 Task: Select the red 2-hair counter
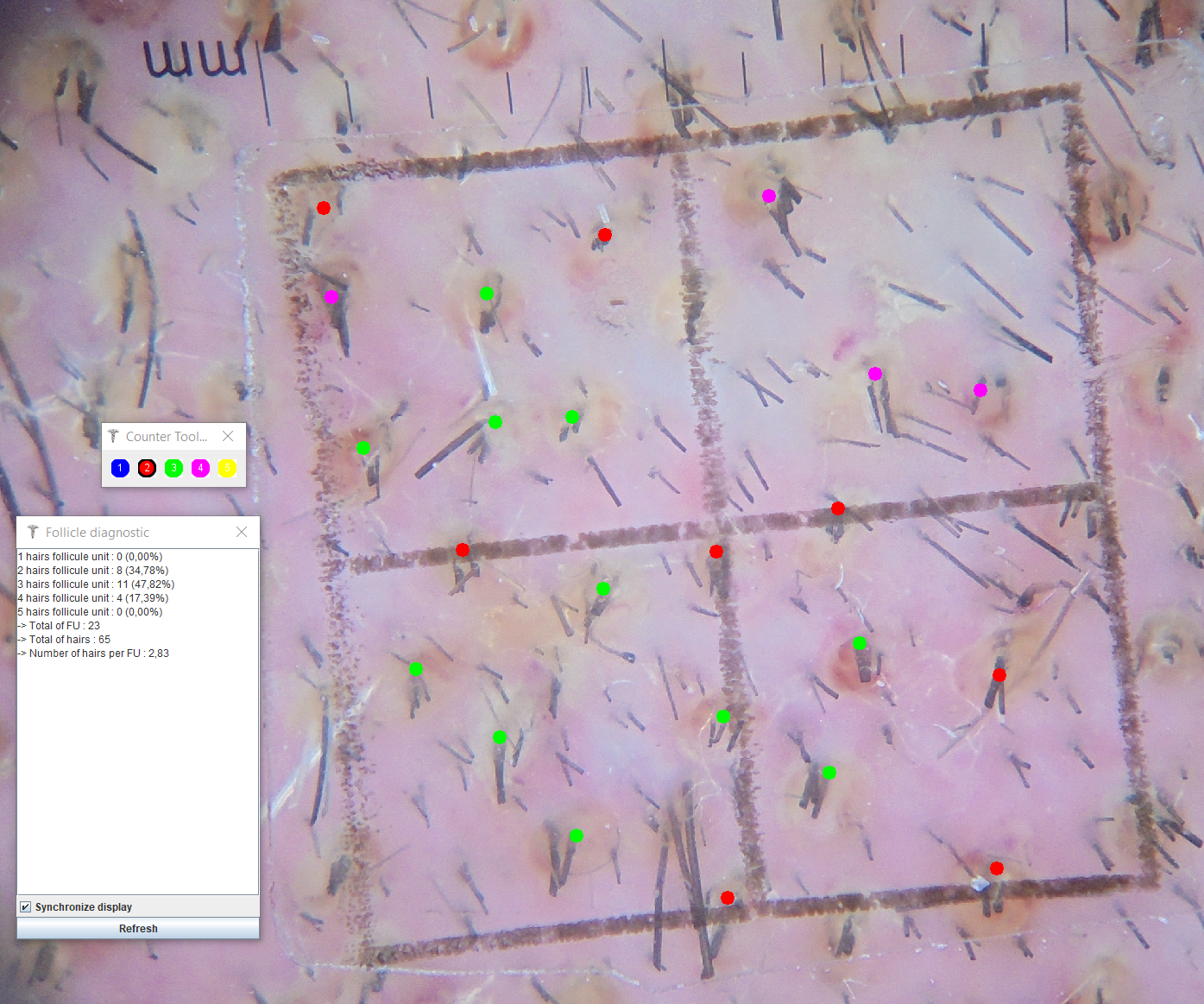[x=147, y=468]
